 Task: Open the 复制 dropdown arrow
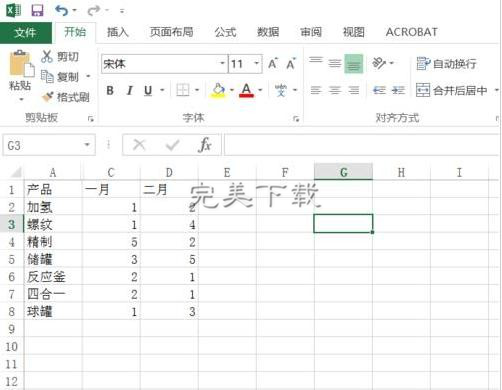[x=88, y=77]
